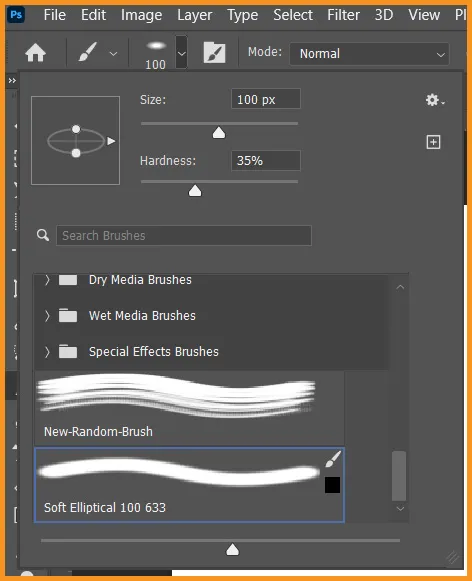Click the New-Random-Brush name label

pyautogui.click(x=98, y=432)
